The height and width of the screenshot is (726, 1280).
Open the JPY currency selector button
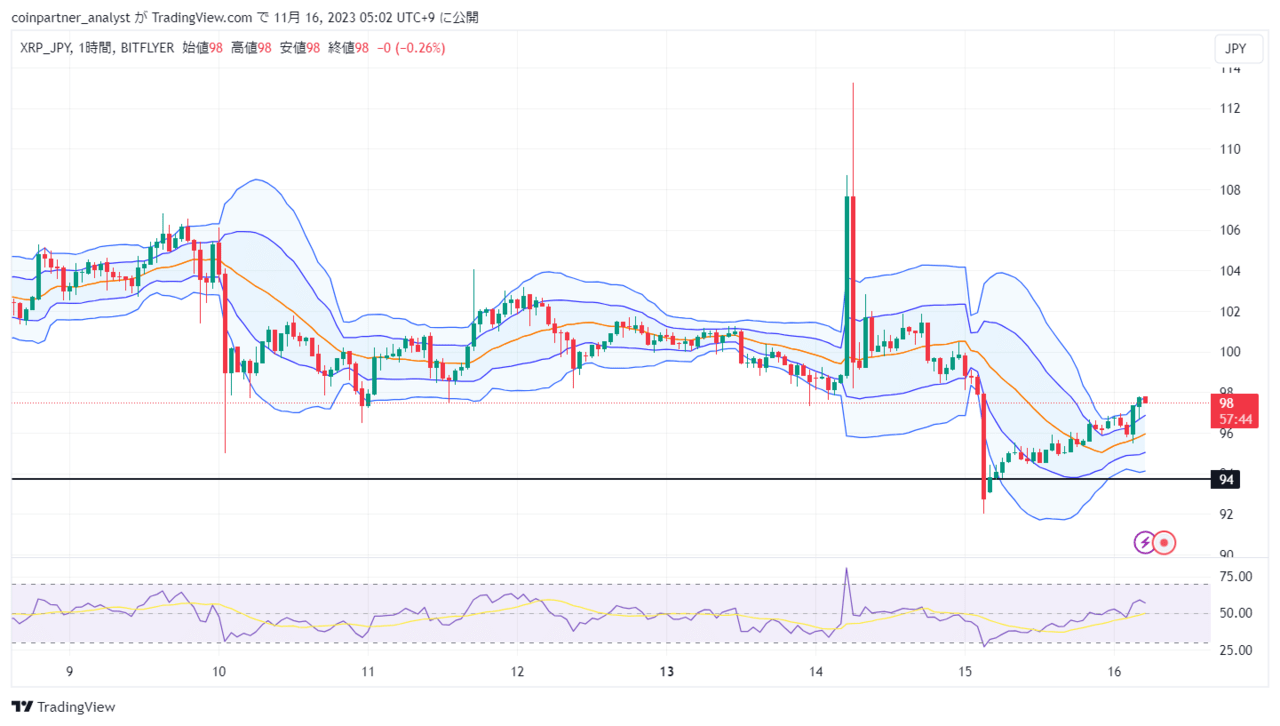click(1236, 48)
